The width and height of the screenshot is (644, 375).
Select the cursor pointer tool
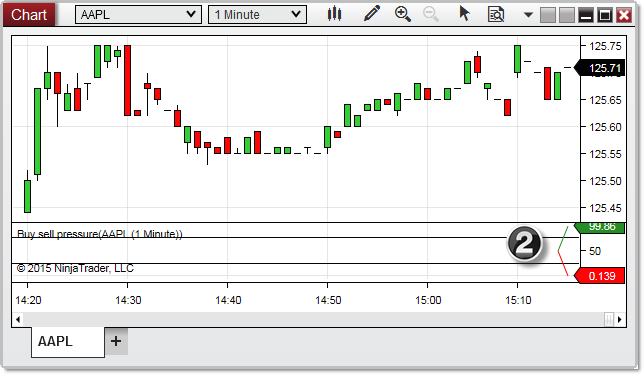coord(465,14)
